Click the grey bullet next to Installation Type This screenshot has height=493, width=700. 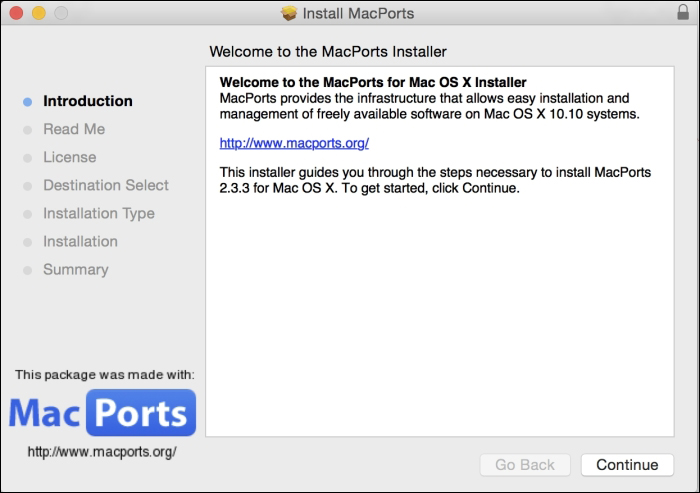point(28,214)
